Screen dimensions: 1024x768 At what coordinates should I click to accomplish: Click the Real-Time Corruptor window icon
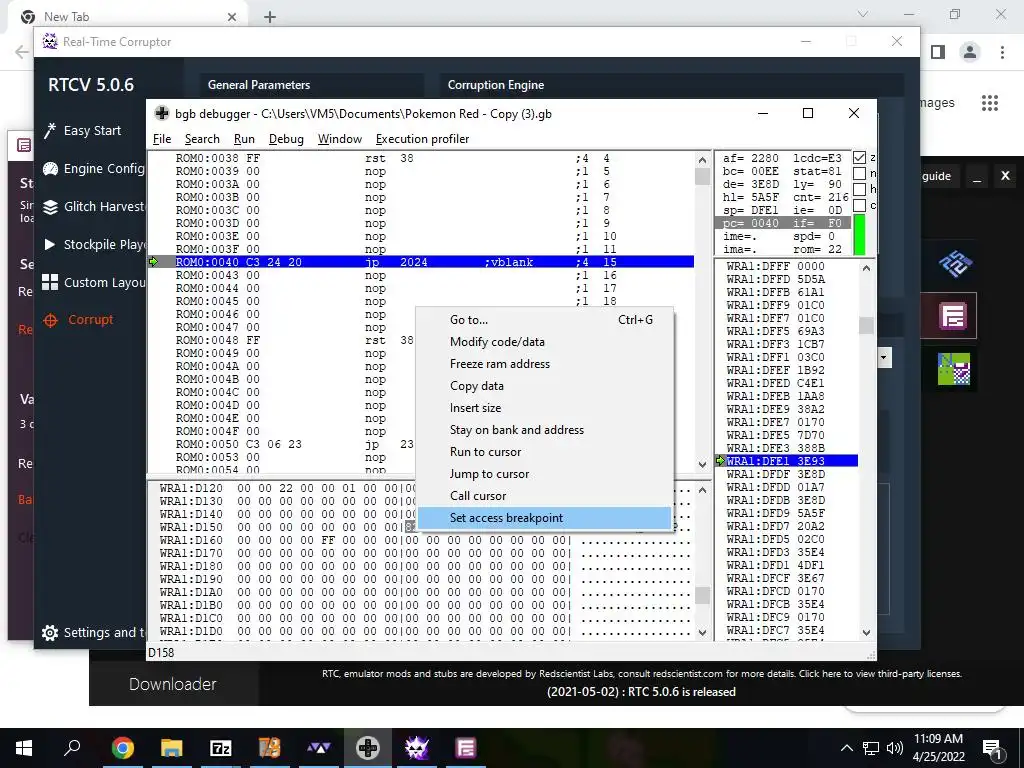(50, 41)
